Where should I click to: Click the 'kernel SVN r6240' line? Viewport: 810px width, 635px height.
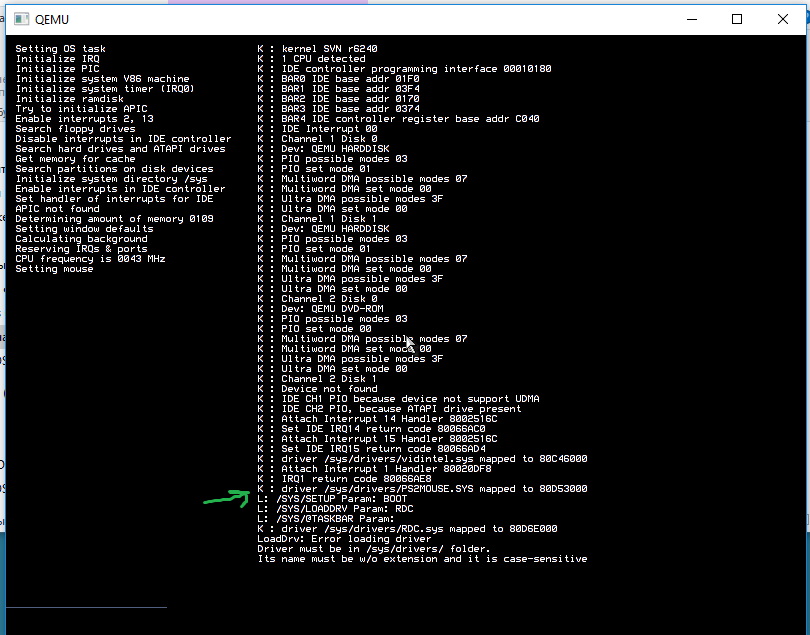pyautogui.click(x=329, y=49)
